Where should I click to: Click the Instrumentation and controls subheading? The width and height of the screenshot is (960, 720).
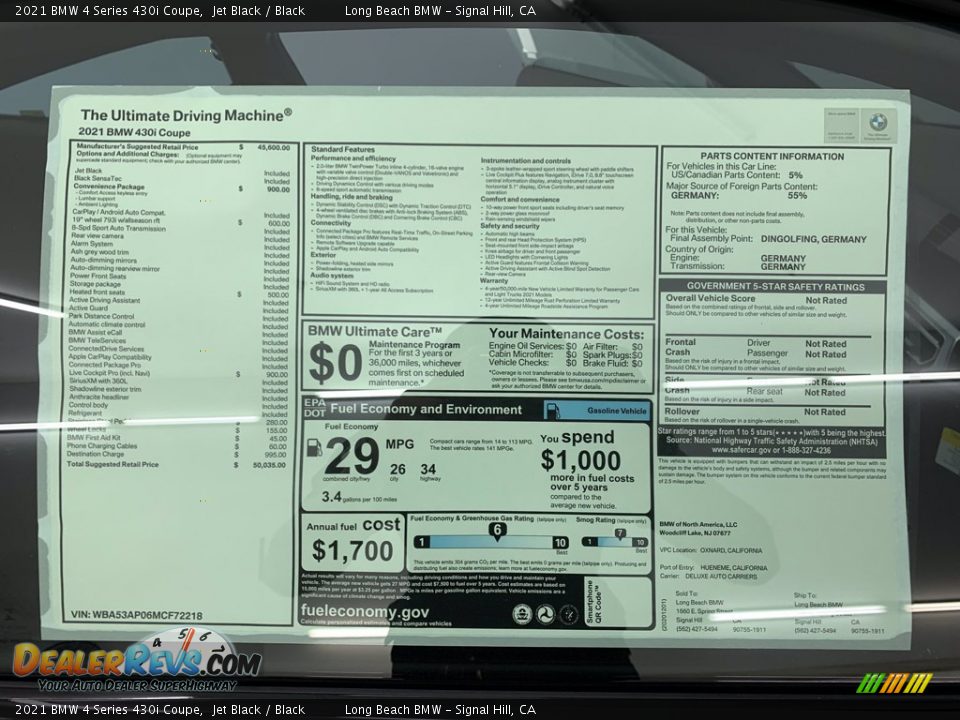point(525,161)
